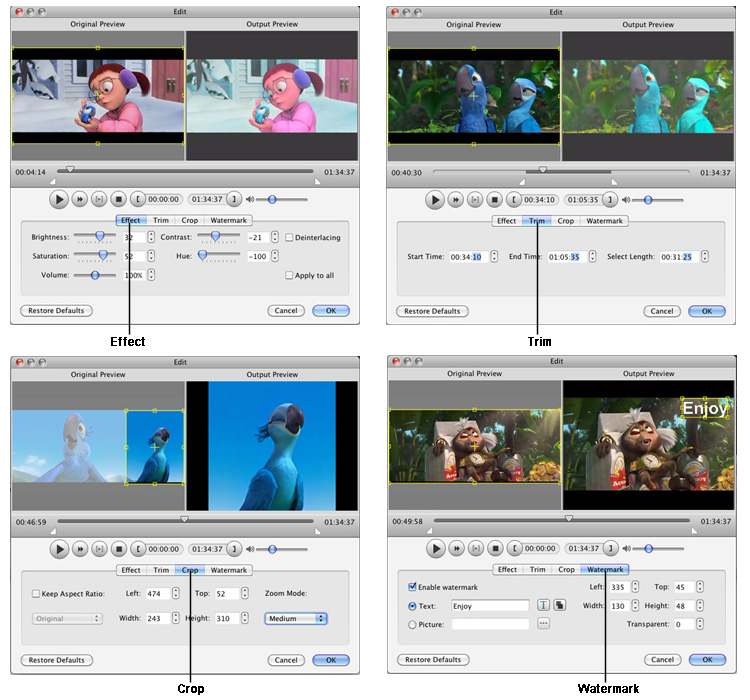This screenshot has width=750, height=700.
Task: Click fast forward in the Crop window
Action: click(x=80, y=549)
